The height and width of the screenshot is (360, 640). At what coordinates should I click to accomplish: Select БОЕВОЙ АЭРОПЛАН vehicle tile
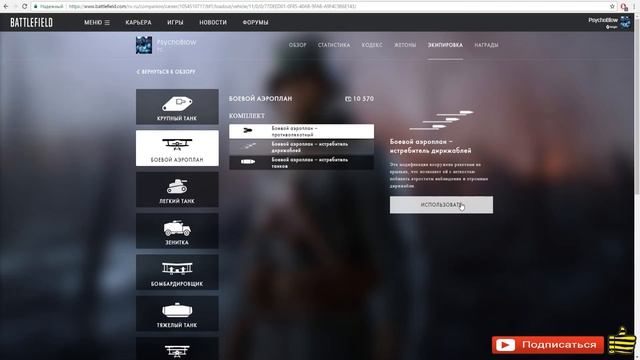(177, 148)
